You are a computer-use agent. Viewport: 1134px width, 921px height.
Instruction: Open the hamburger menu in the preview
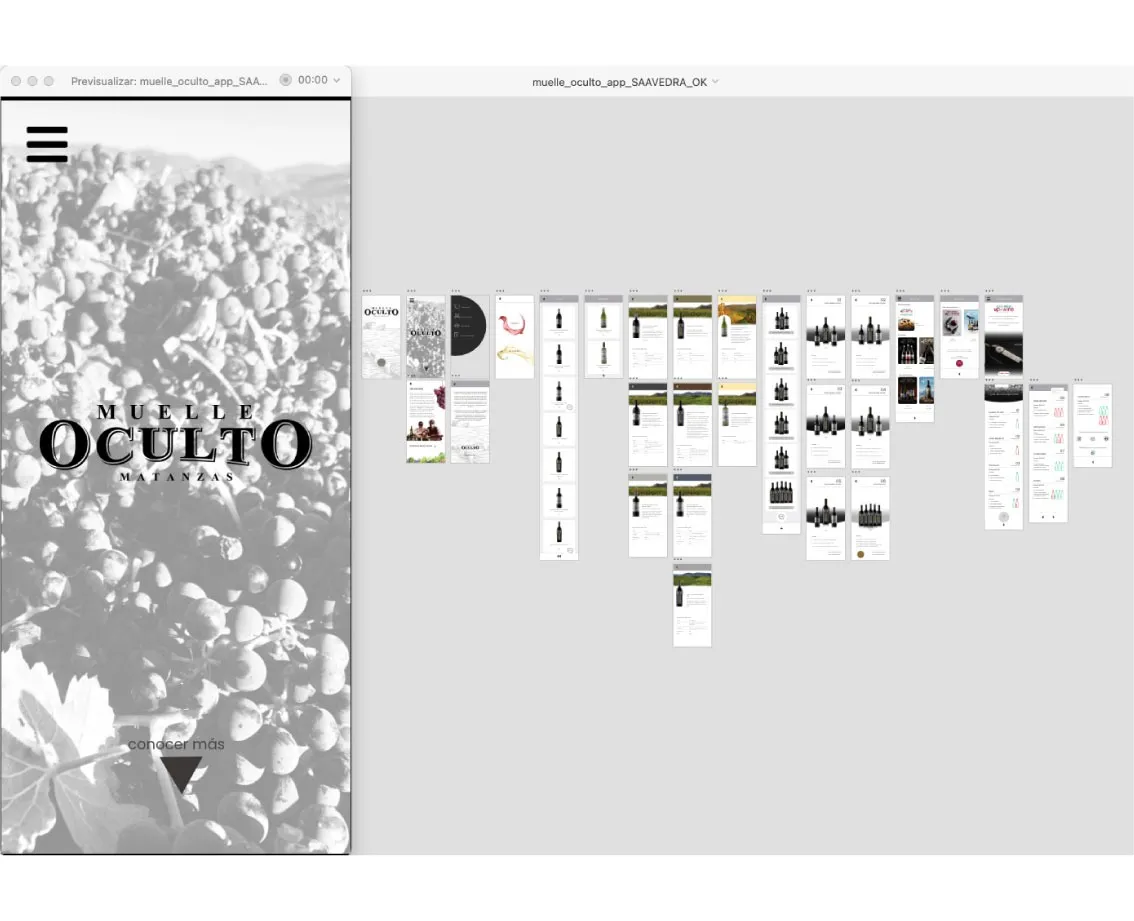coord(47,144)
